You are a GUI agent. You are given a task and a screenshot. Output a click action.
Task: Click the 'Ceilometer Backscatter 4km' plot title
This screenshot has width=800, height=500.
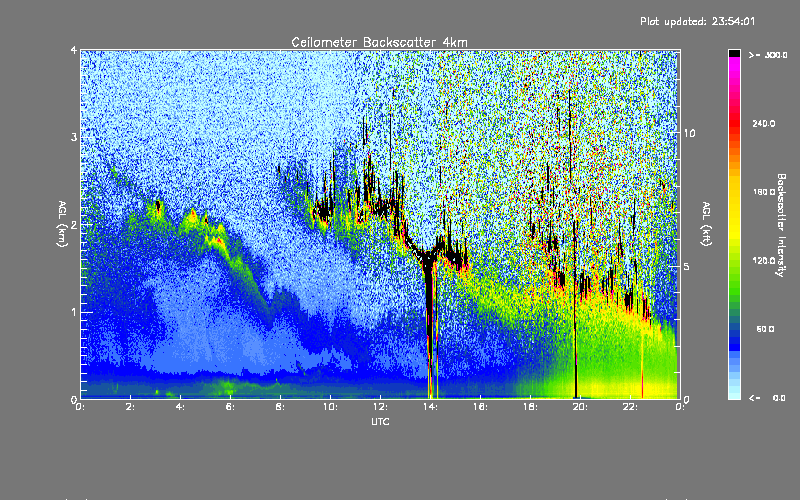coord(379,42)
